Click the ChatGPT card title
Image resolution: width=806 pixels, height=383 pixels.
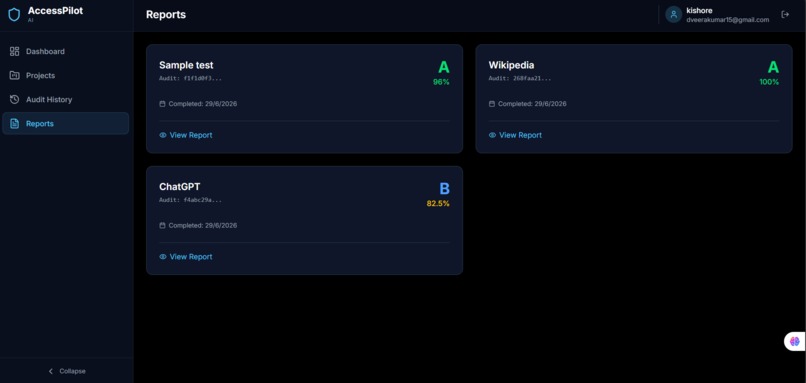(x=179, y=187)
